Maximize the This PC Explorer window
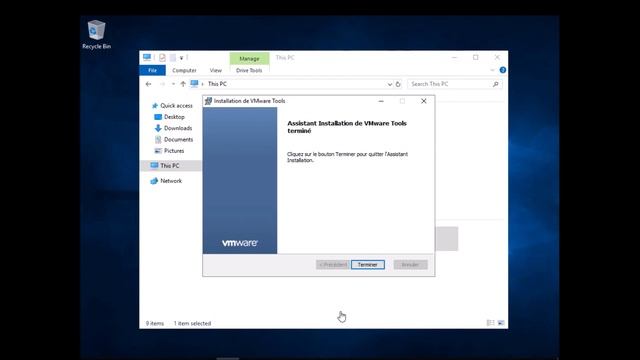This screenshot has height=360, width=640. (476, 58)
